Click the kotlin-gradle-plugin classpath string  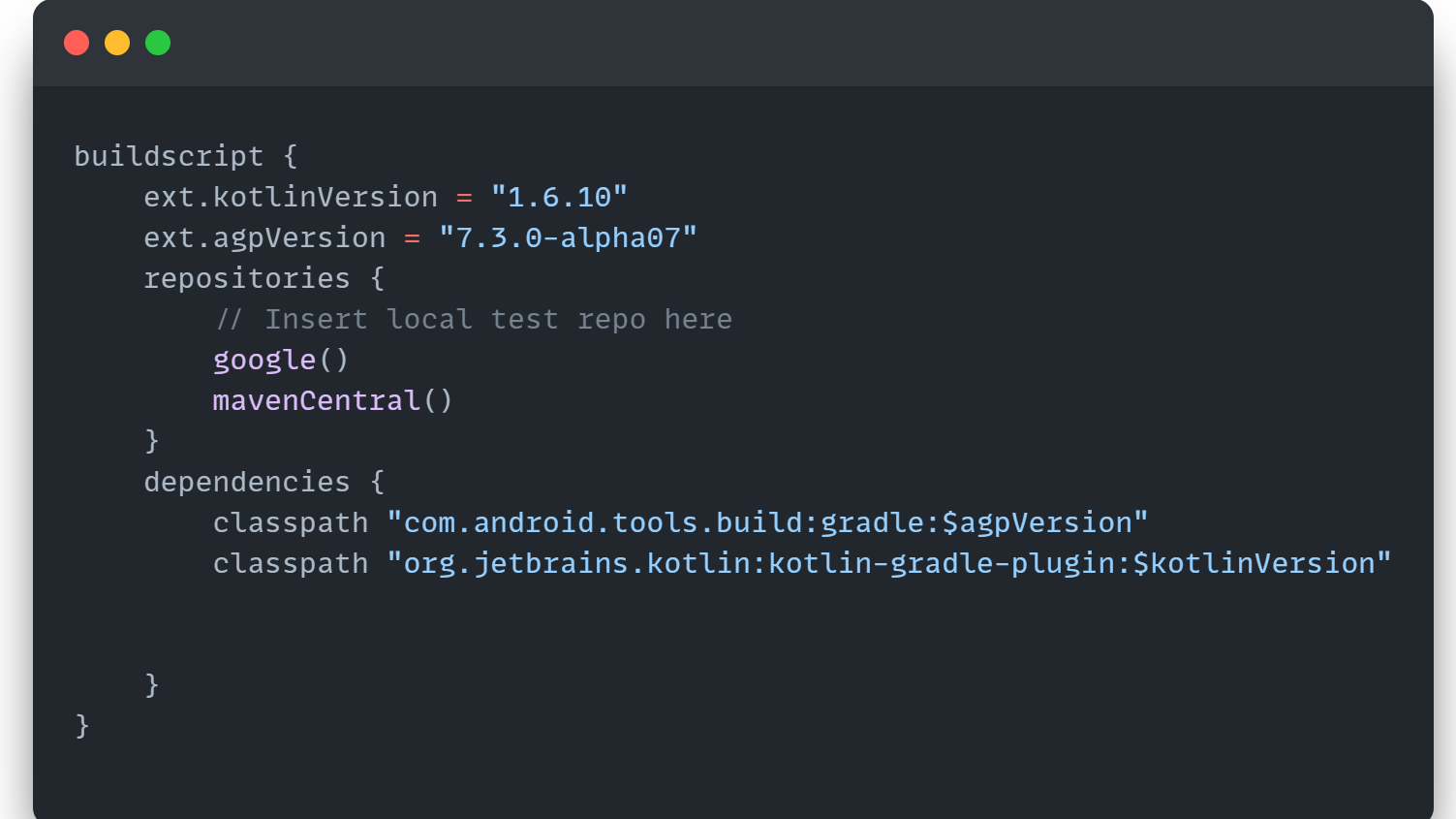(x=888, y=563)
